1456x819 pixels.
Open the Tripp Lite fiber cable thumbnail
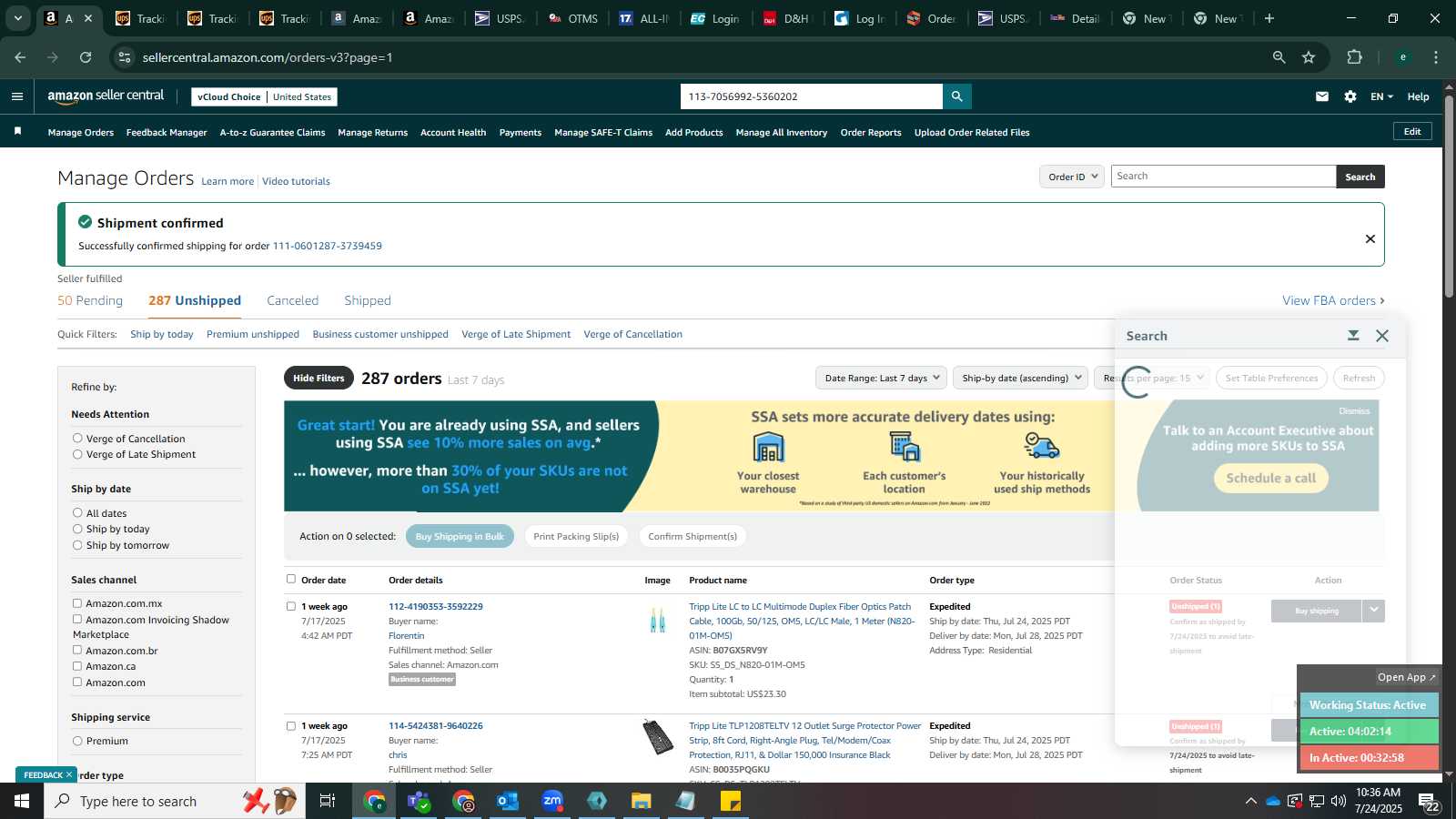(x=657, y=621)
